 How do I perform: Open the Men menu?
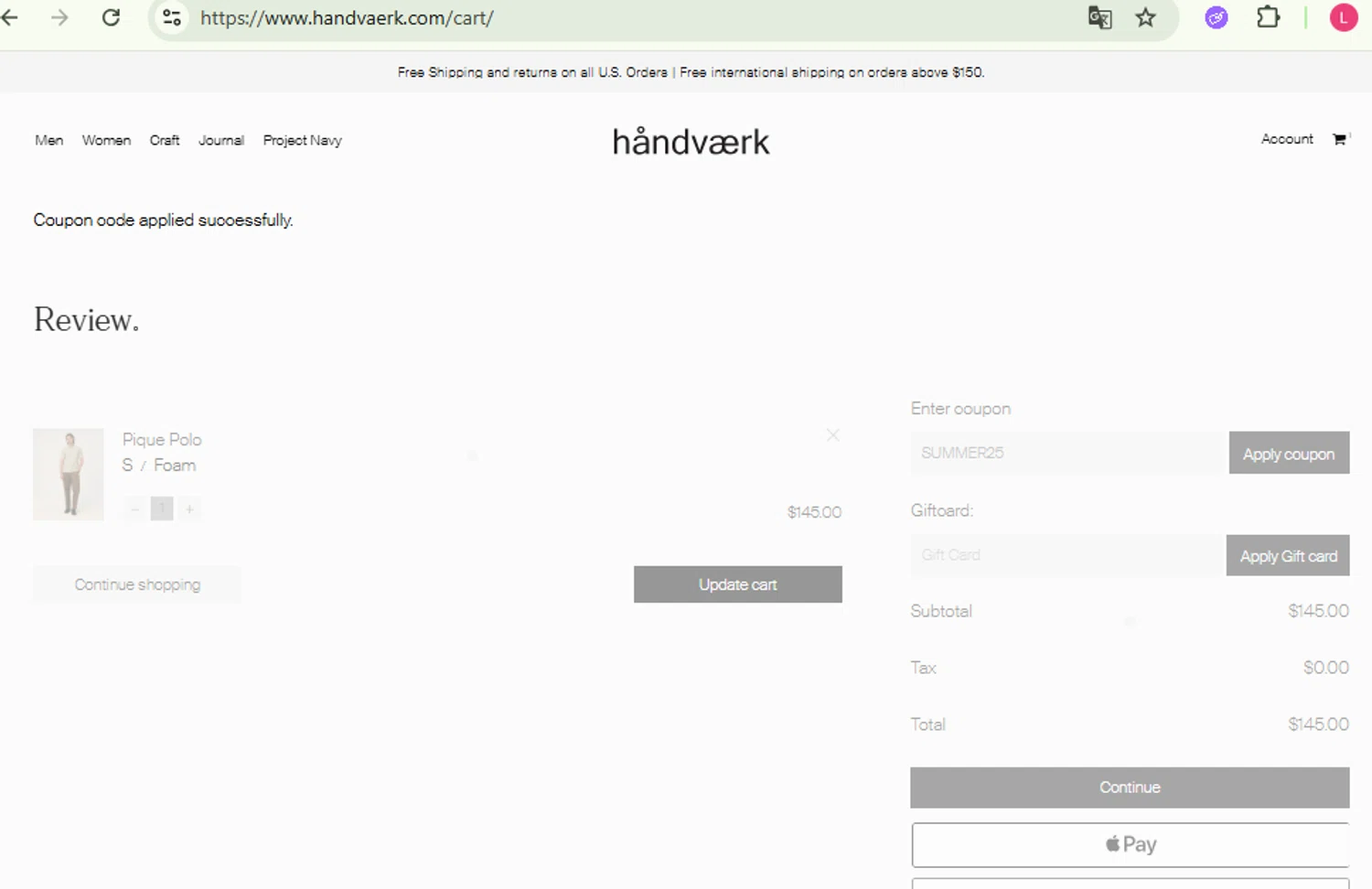point(49,140)
